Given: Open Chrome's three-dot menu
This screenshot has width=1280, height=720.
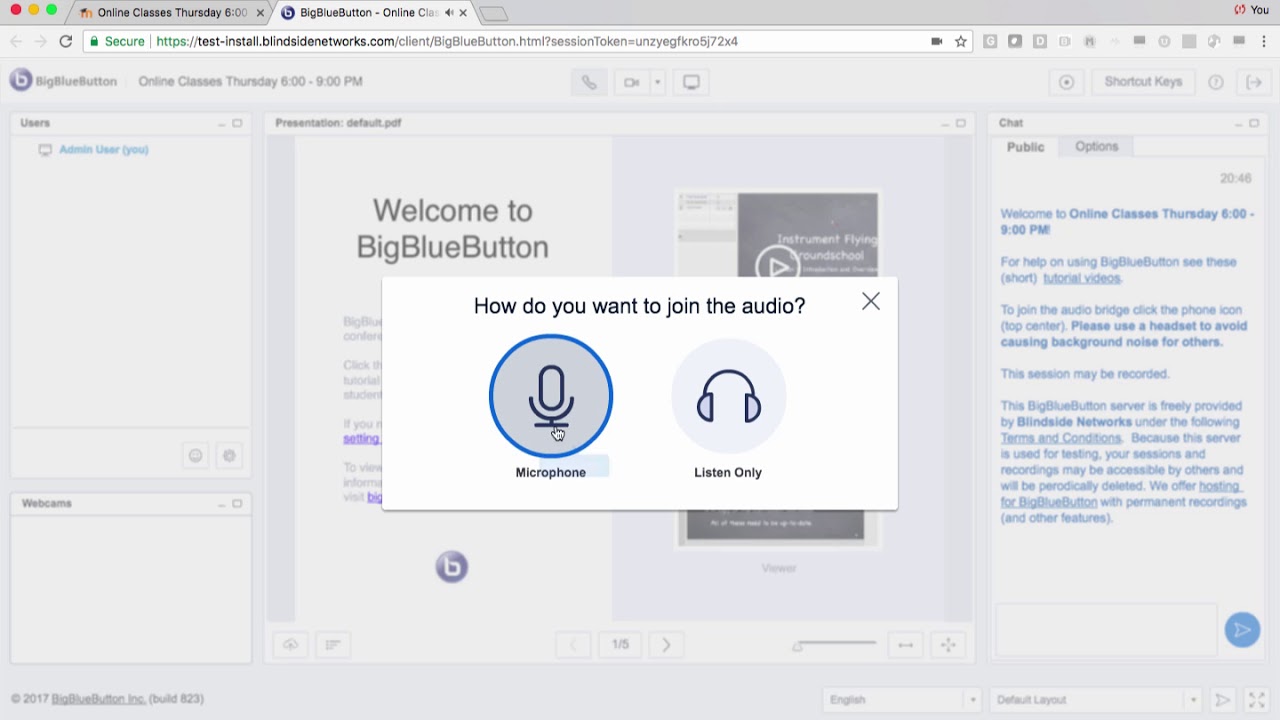Looking at the screenshot, I should [x=1264, y=41].
